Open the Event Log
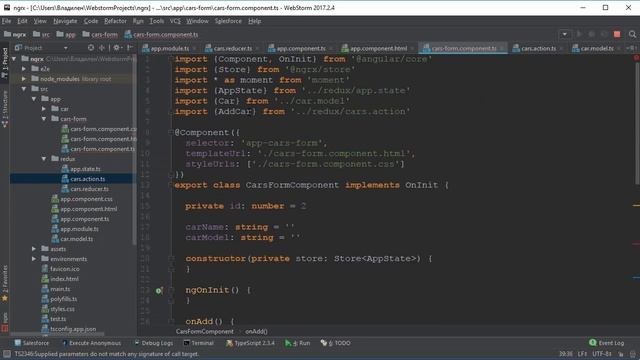Viewport: 640px width, 360px height. tap(607, 343)
